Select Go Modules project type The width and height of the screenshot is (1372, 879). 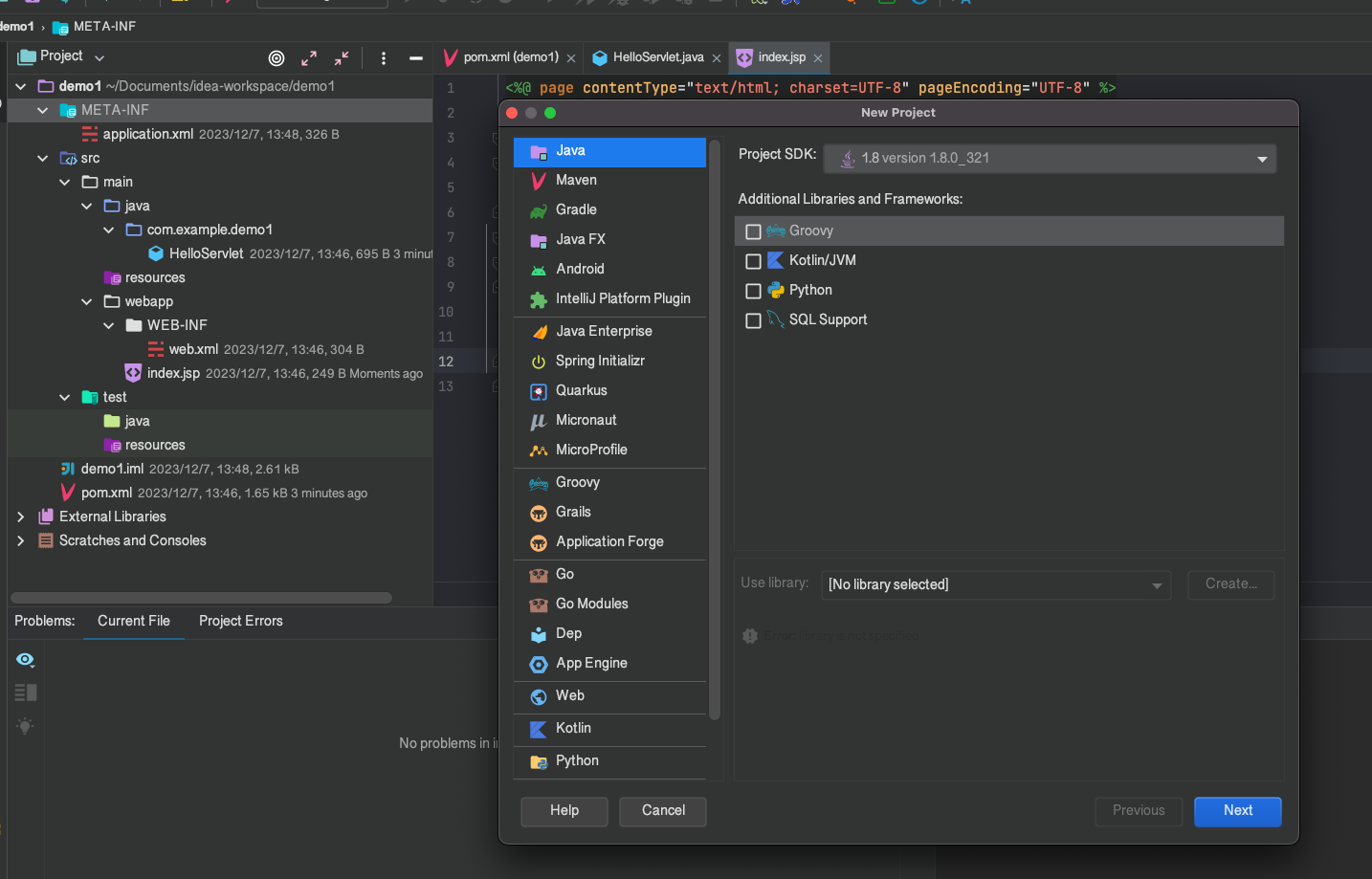click(x=609, y=604)
